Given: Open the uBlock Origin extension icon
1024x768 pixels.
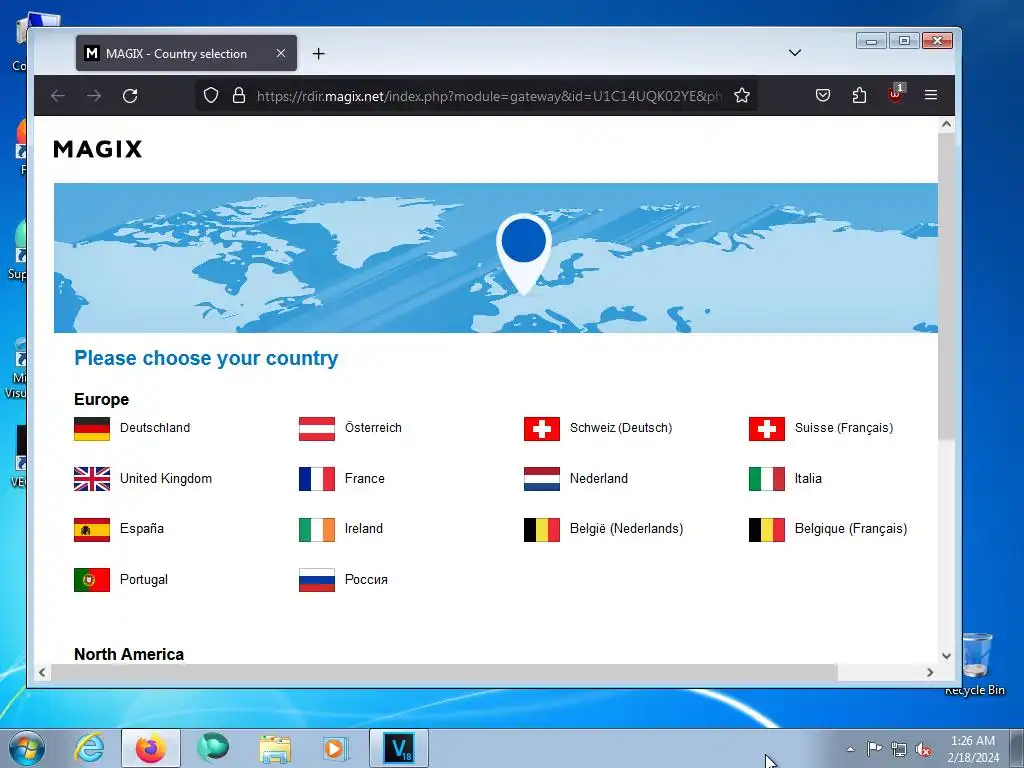Looking at the screenshot, I should 895,95.
